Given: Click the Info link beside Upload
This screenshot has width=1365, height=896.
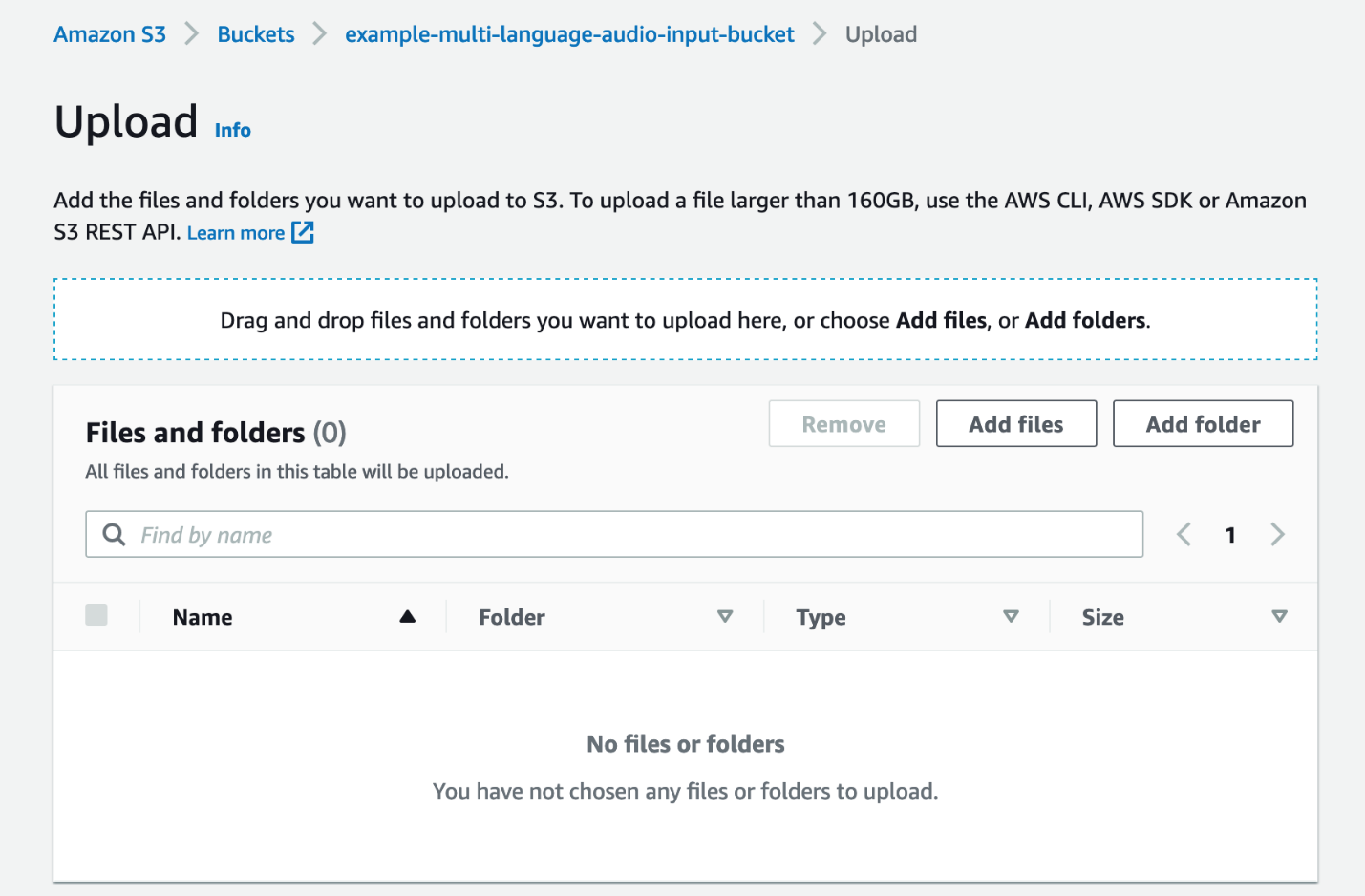Looking at the screenshot, I should pos(233,130).
